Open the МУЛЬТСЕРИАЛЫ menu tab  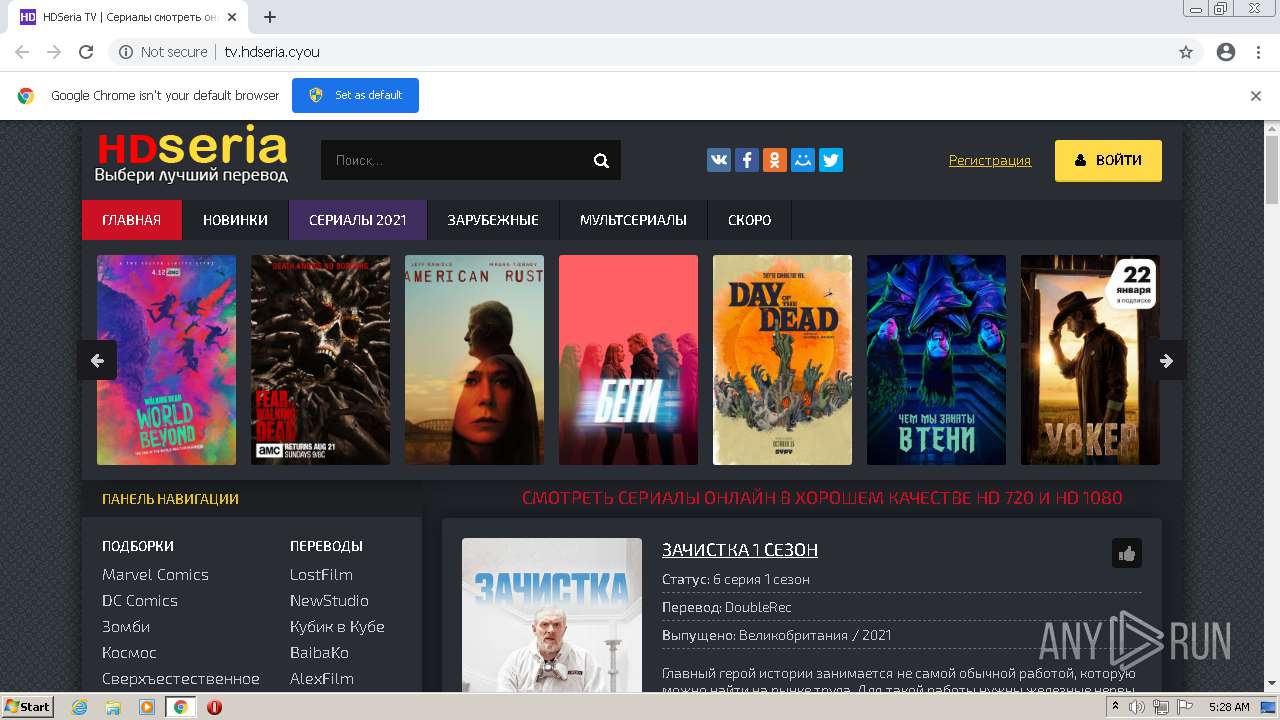point(633,220)
